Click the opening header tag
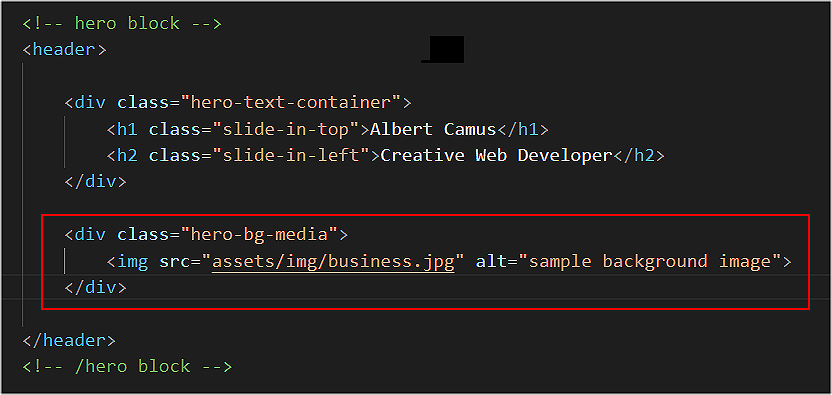This screenshot has width=832, height=395. (x=64, y=50)
